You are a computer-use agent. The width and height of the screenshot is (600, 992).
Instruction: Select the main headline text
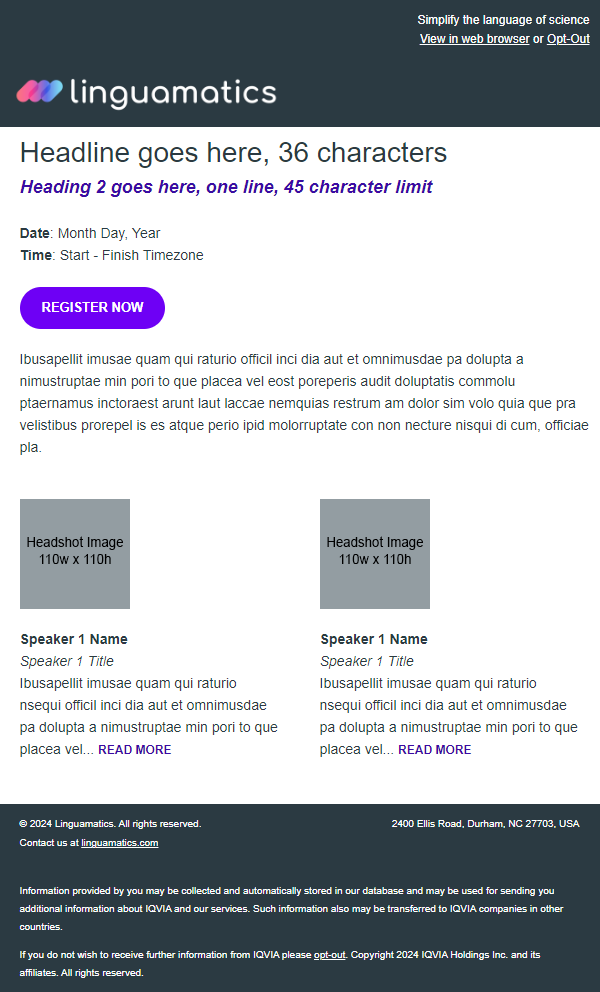pyautogui.click(x=234, y=153)
